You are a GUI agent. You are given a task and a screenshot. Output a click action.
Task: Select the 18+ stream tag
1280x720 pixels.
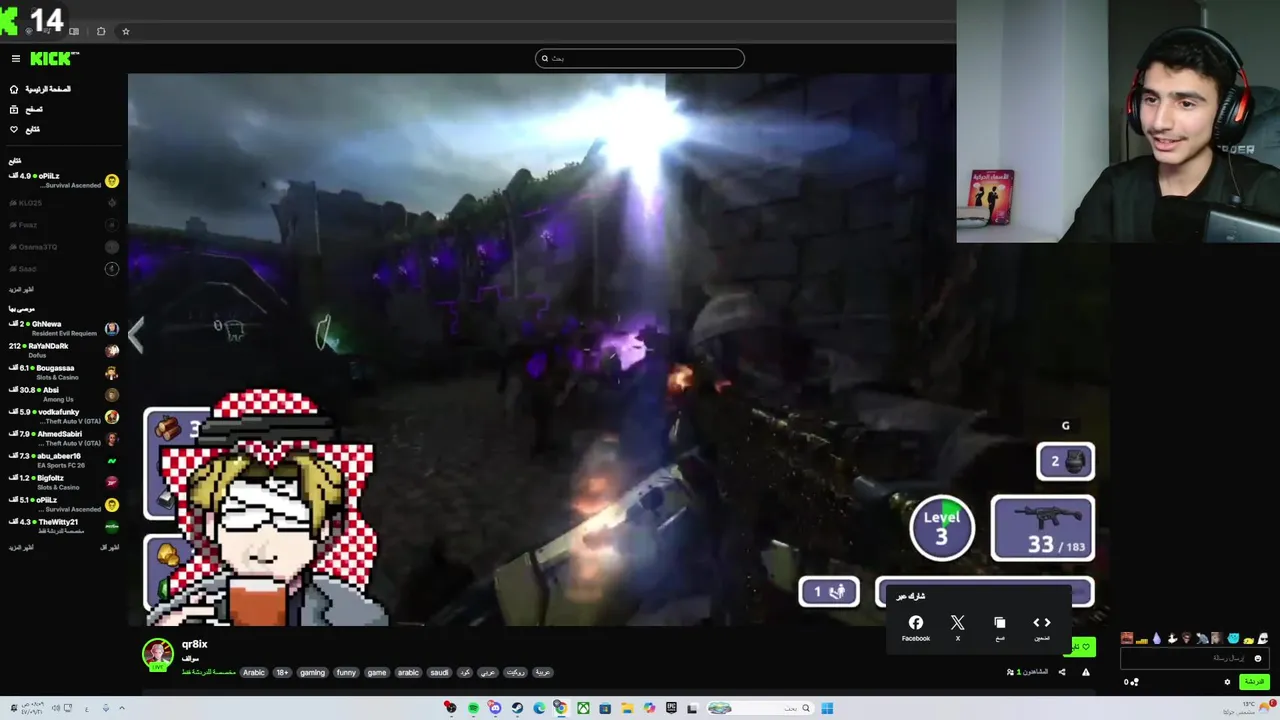[282, 672]
